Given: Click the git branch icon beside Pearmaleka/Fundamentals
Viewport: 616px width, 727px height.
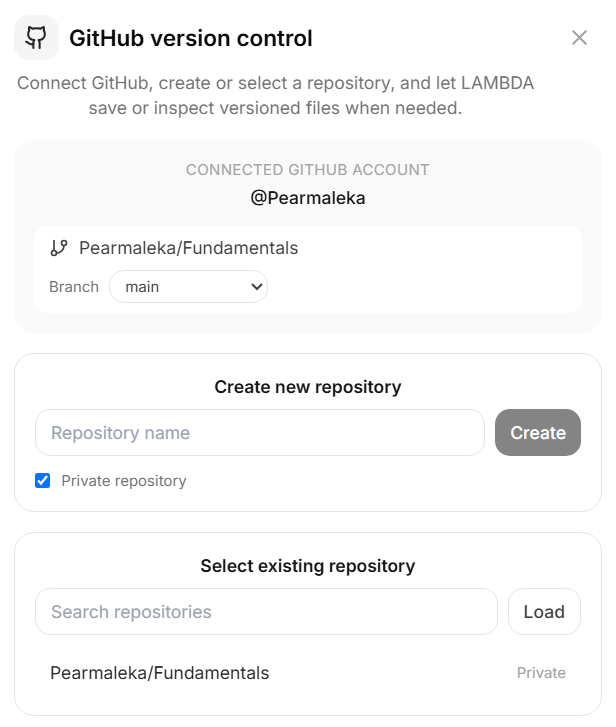Looking at the screenshot, I should pyautogui.click(x=59, y=248).
